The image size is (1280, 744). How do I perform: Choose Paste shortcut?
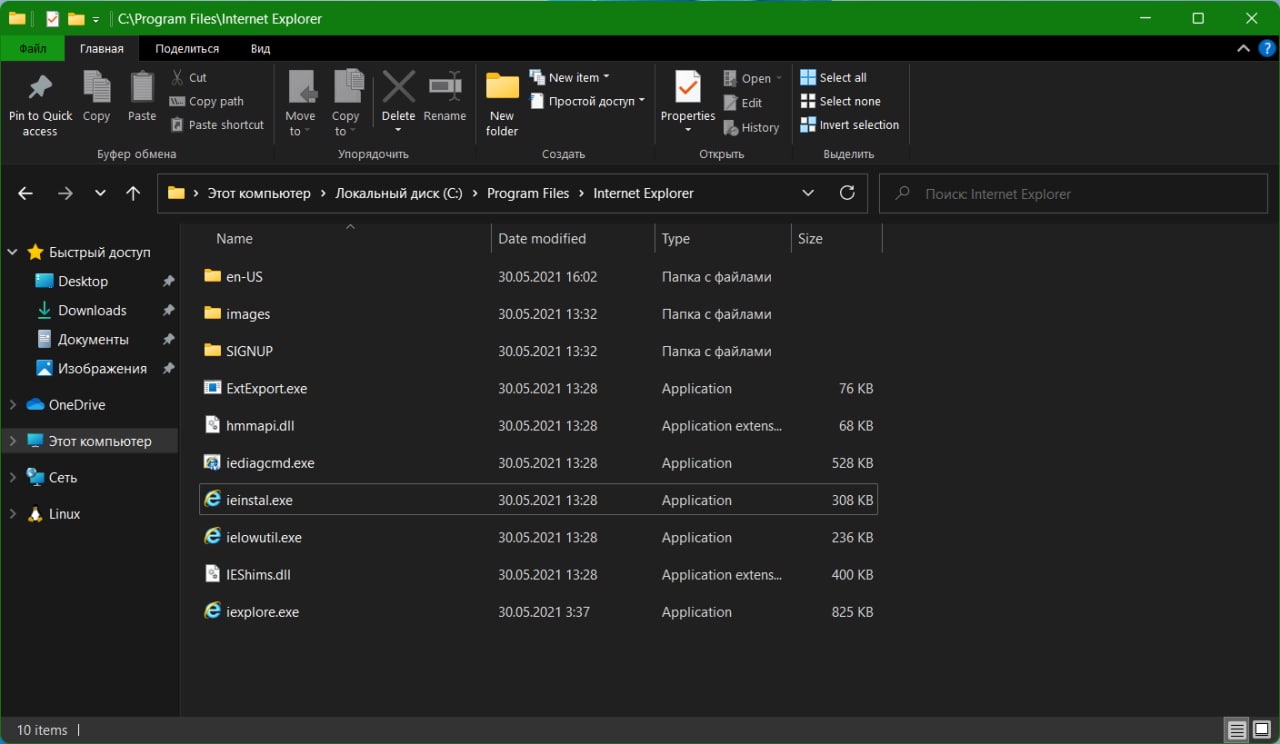[217, 125]
